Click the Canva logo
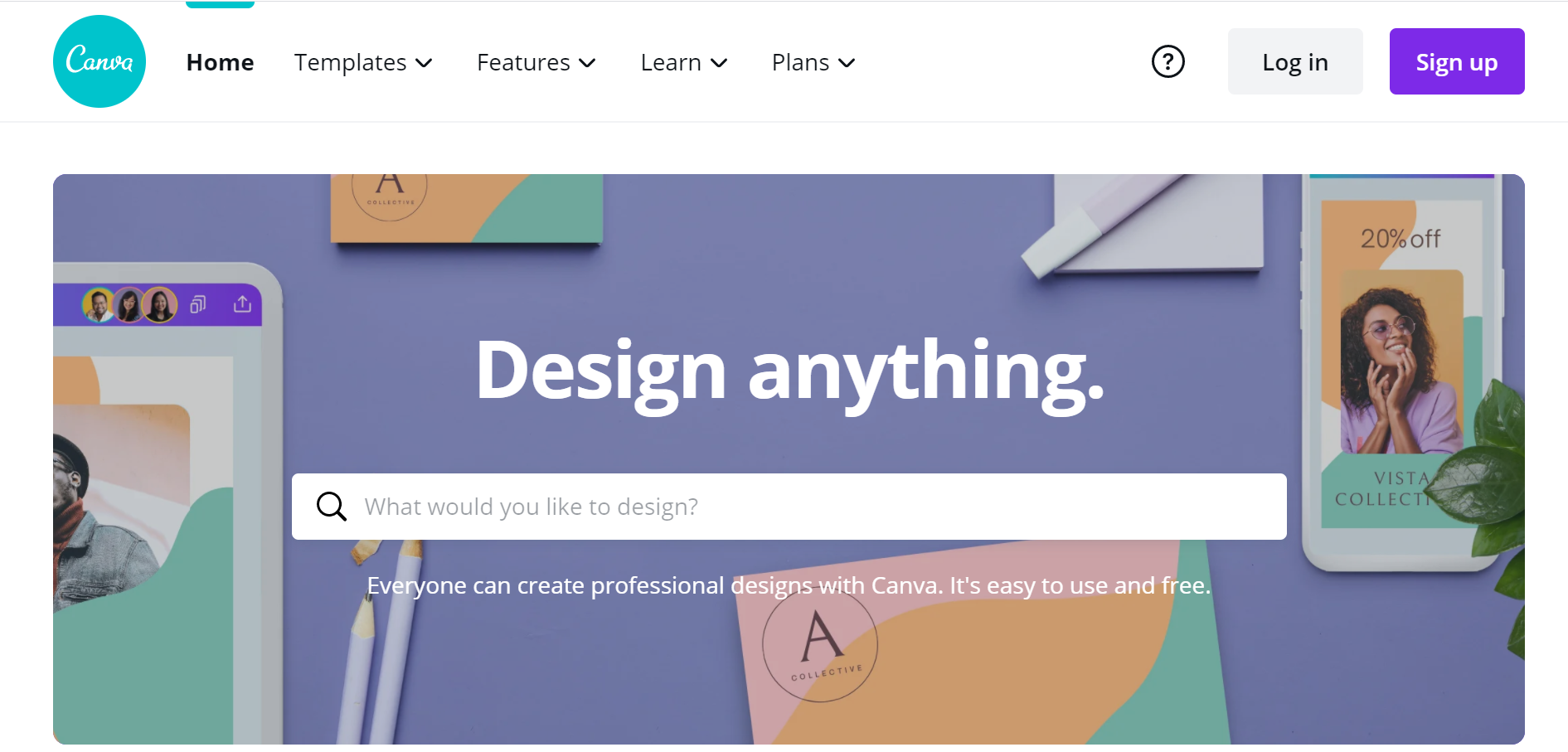 pyautogui.click(x=99, y=61)
